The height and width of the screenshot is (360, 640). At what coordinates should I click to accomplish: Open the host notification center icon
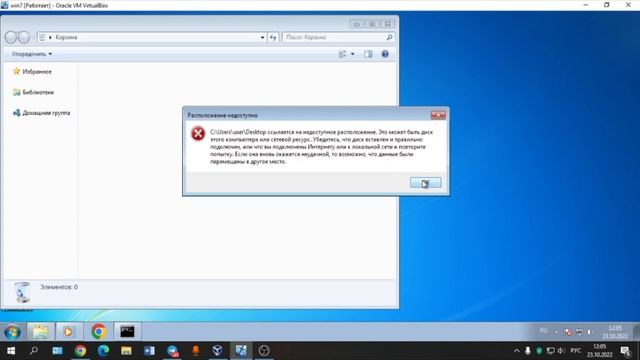pyautogui.click(x=625, y=351)
